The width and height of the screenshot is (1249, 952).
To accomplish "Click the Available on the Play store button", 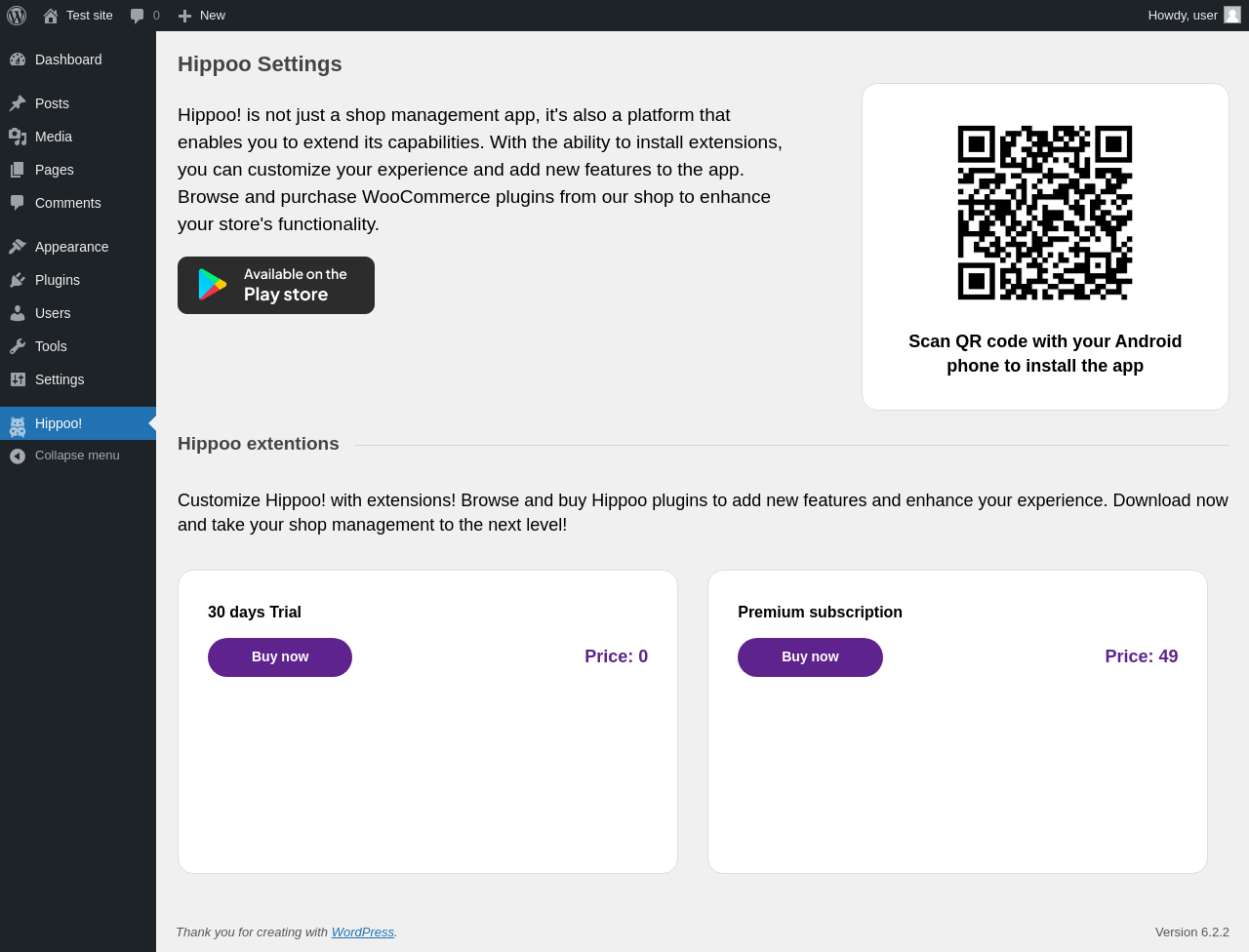I will click(276, 285).
